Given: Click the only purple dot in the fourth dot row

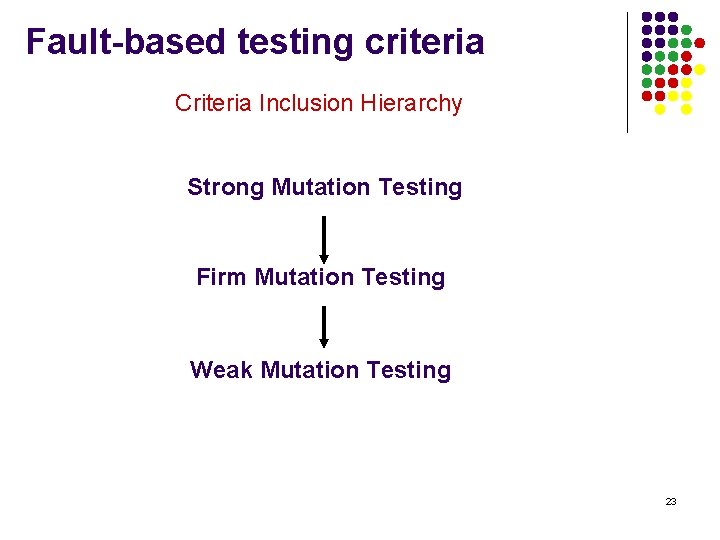Looking at the screenshot, I should tap(647, 57).
